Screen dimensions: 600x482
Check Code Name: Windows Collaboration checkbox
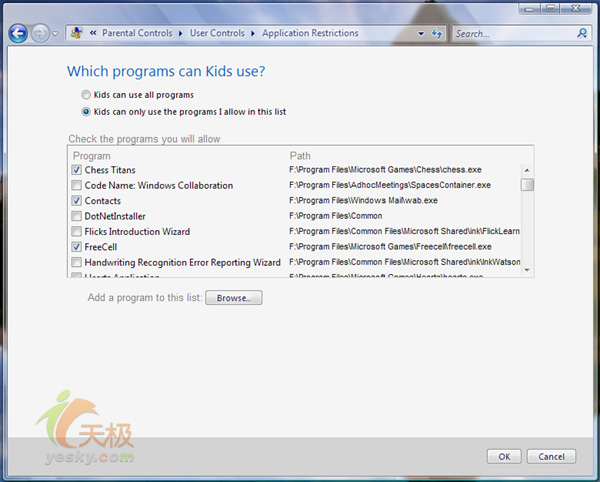pos(77,185)
